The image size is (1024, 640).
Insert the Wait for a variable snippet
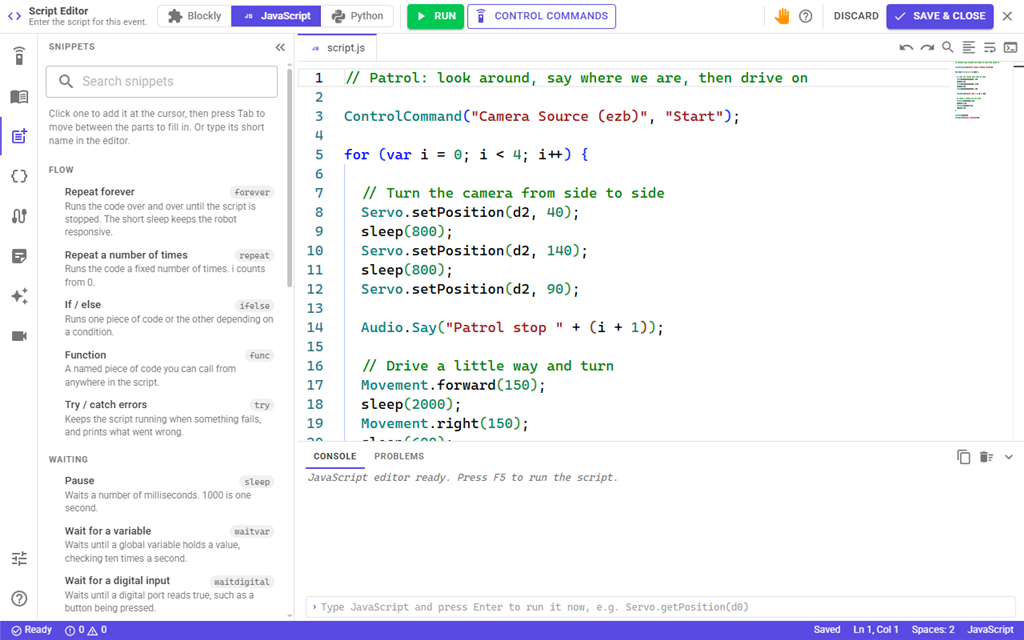click(161, 544)
